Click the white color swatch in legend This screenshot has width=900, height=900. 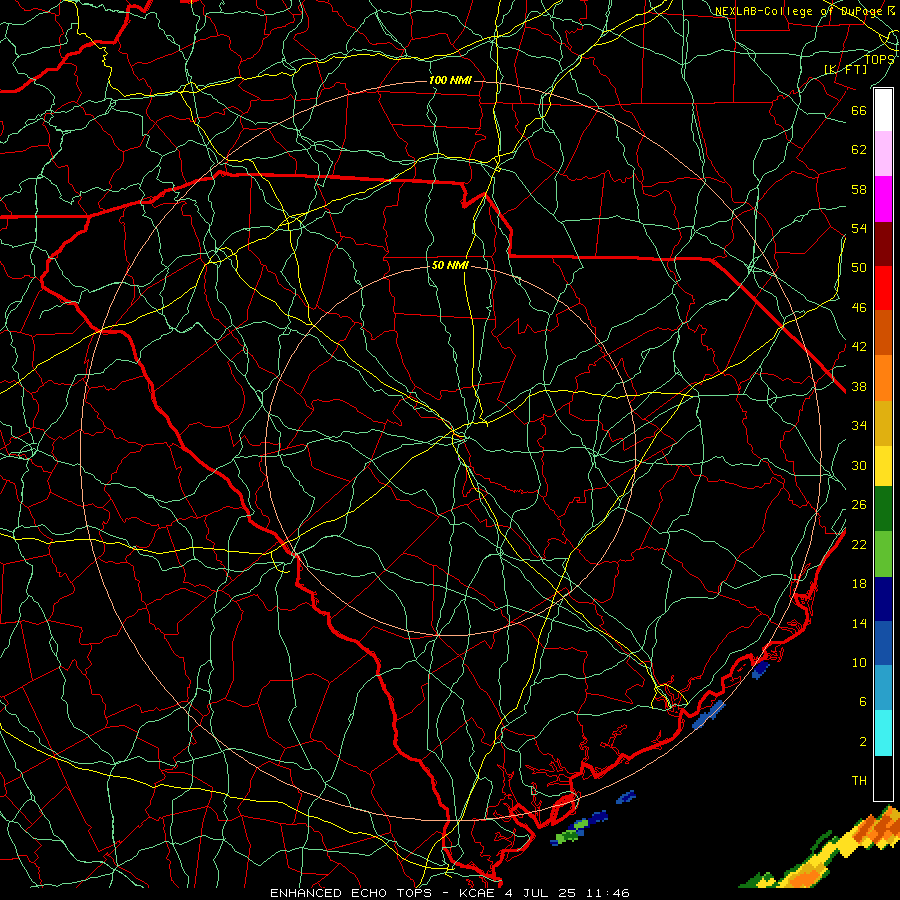point(883,110)
